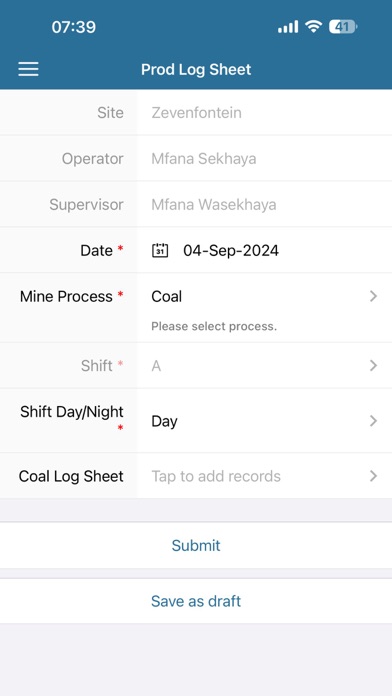This screenshot has width=392, height=696.
Task: Open Coal Log Sheet records chevron
Action: tap(373, 476)
